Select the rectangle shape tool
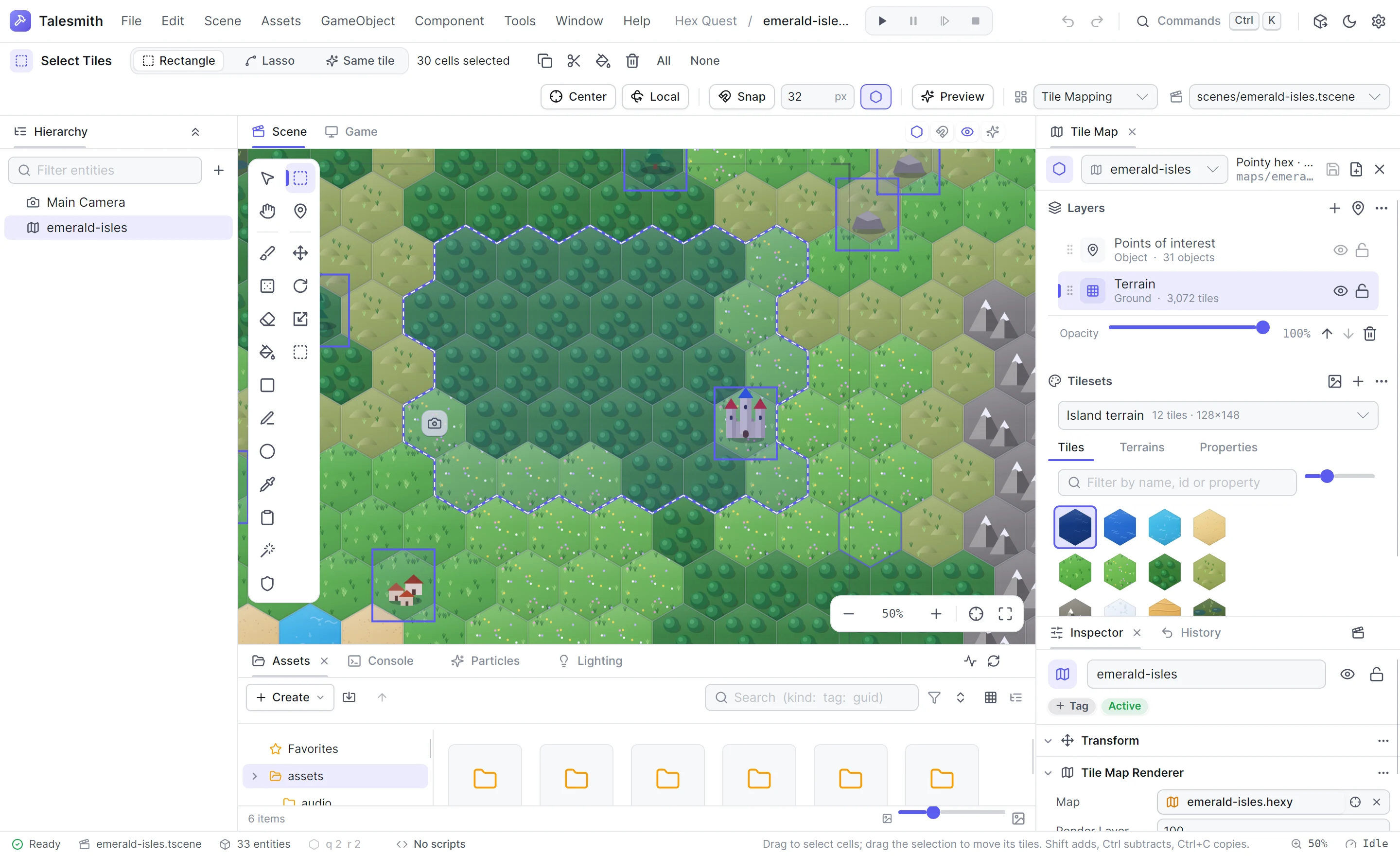 pyautogui.click(x=267, y=385)
